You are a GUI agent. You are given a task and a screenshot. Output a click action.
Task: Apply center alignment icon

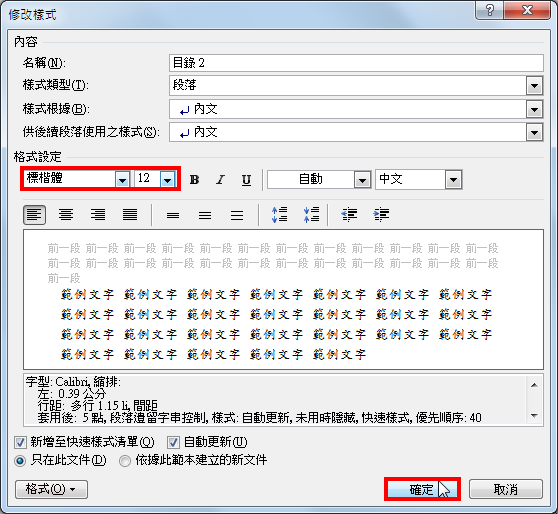pyautogui.click(x=66, y=215)
